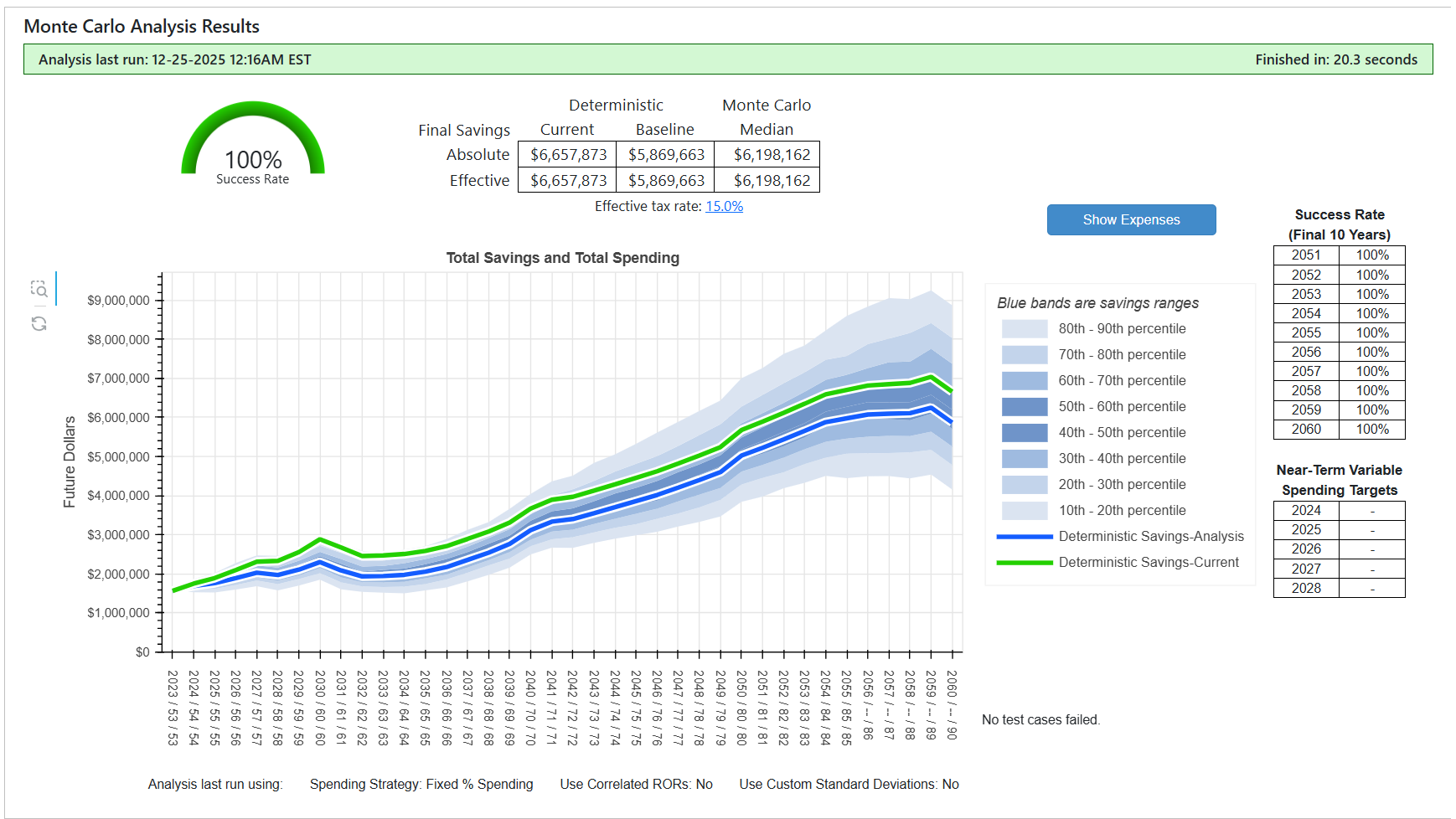
Task: Toggle the 10th - 20th percentile legend label
Action: click(x=1122, y=511)
